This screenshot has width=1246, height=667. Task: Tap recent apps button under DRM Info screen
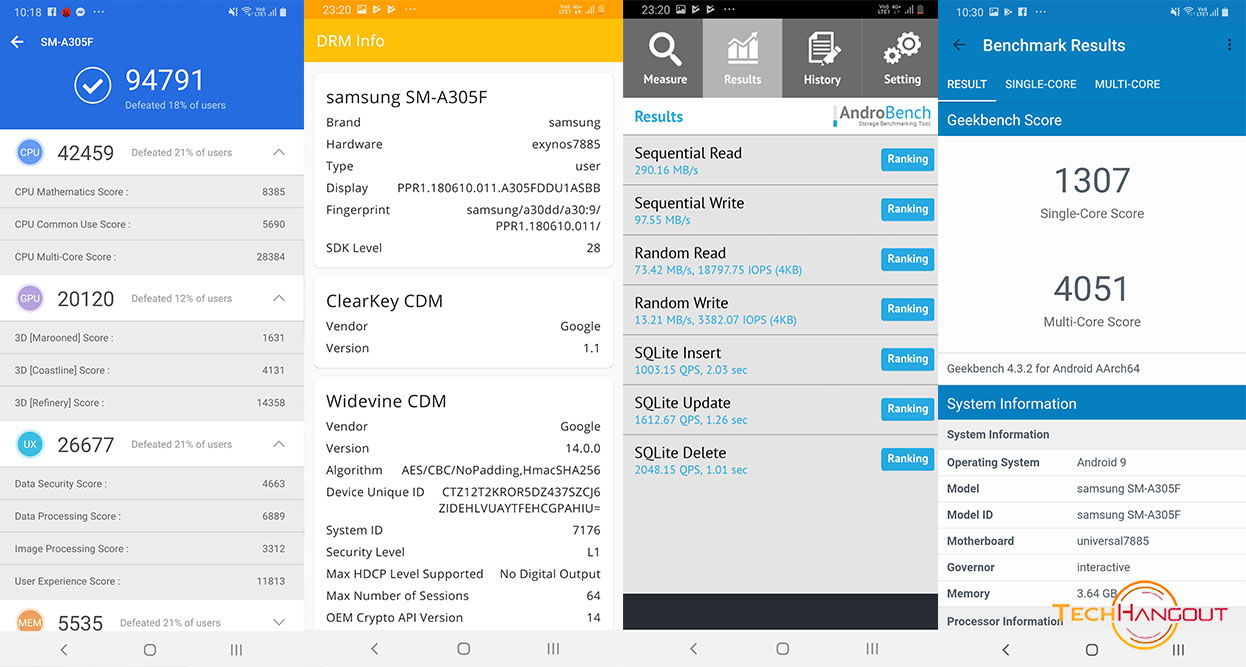553,649
